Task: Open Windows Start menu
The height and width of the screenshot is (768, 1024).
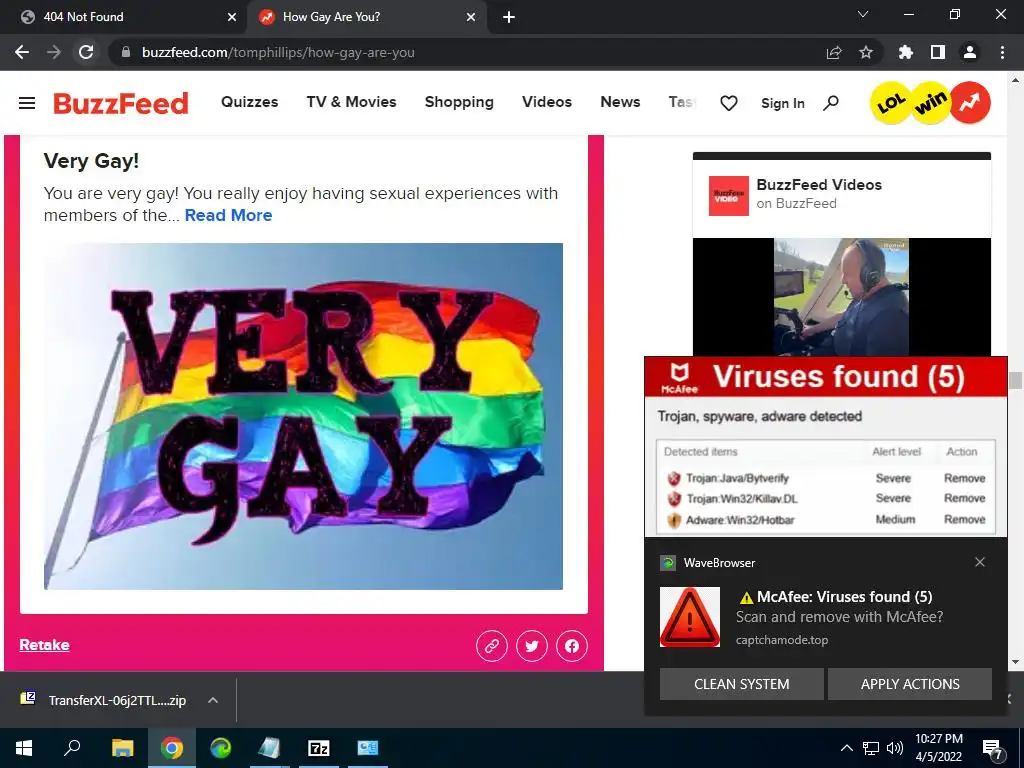Action: tap(24, 748)
